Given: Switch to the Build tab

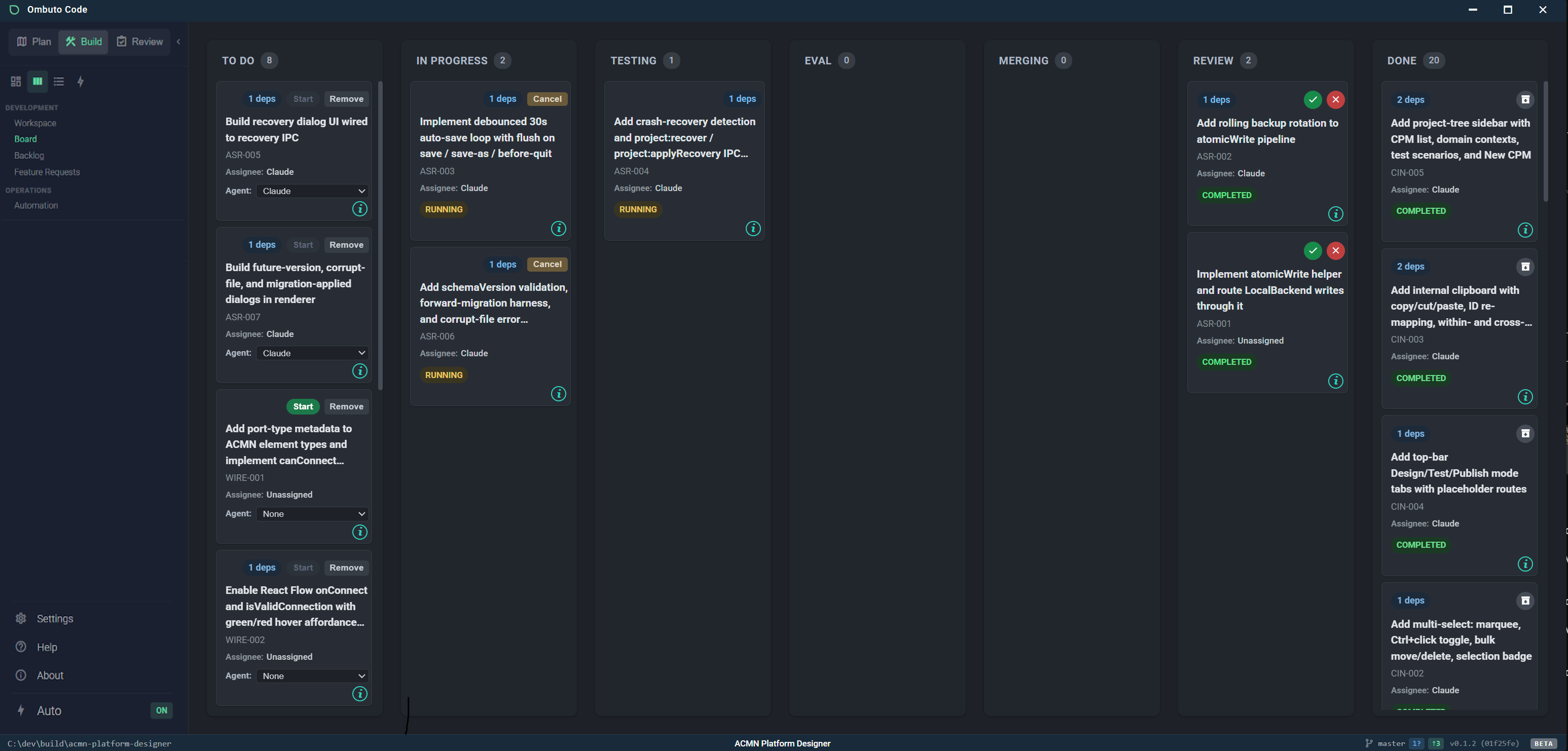Looking at the screenshot, I should click(x=83, y=42).
